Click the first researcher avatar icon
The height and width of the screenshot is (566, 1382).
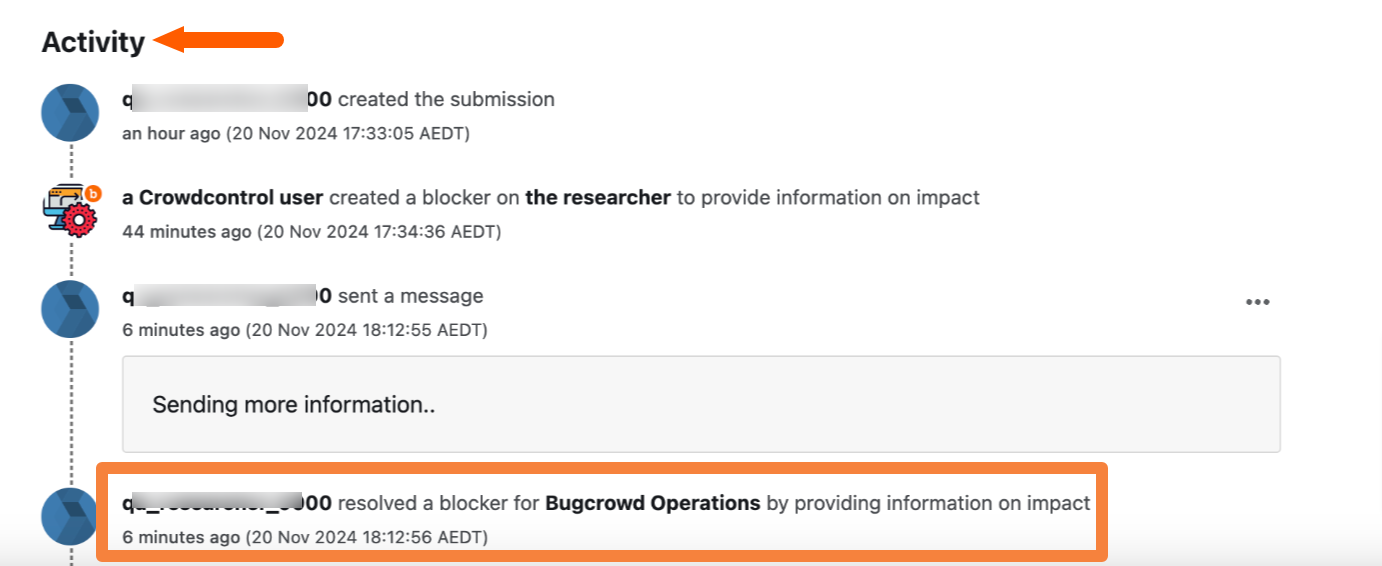[70, 113]
